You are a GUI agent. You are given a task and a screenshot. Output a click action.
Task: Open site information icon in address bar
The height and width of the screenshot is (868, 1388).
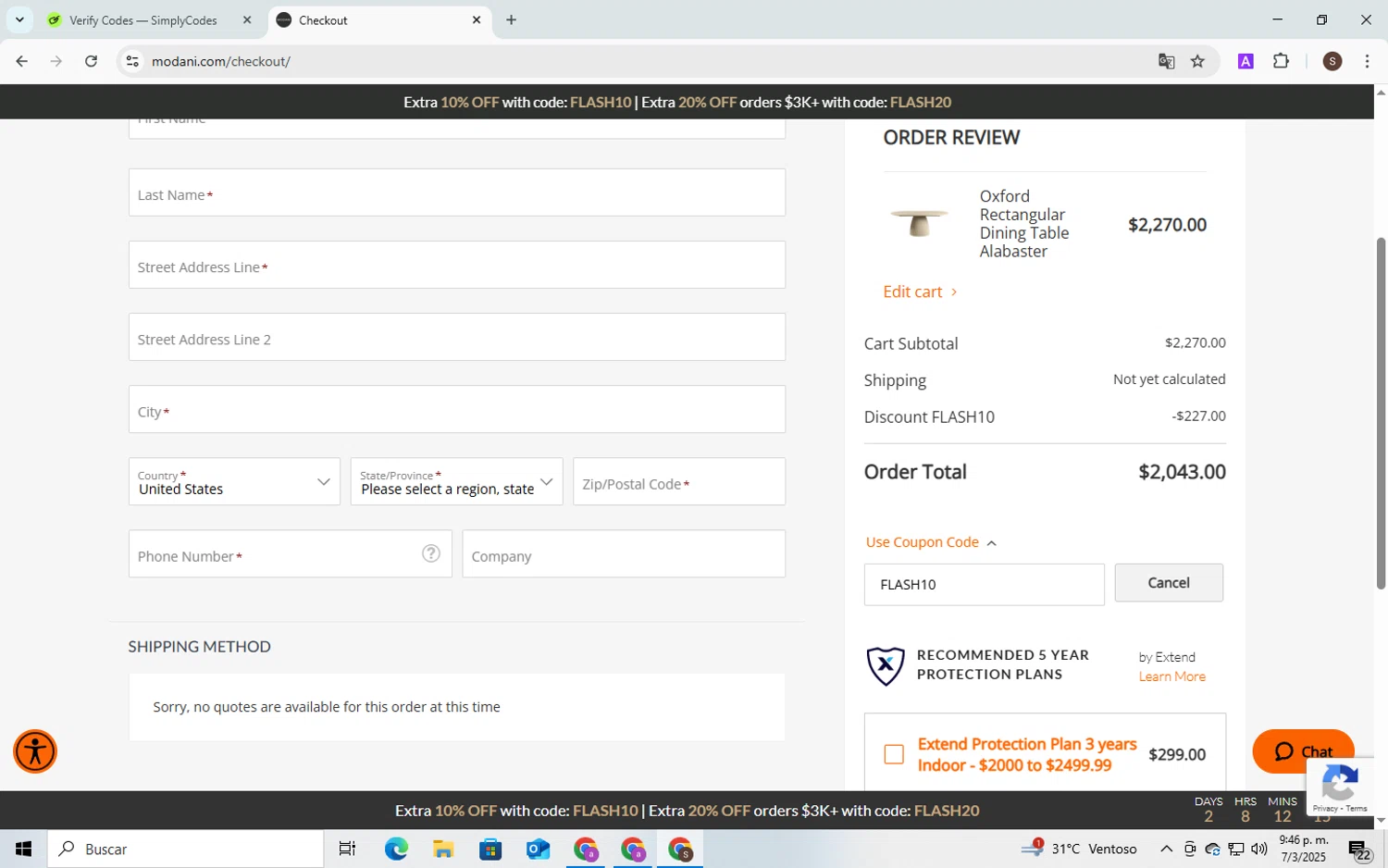[132, 61]
